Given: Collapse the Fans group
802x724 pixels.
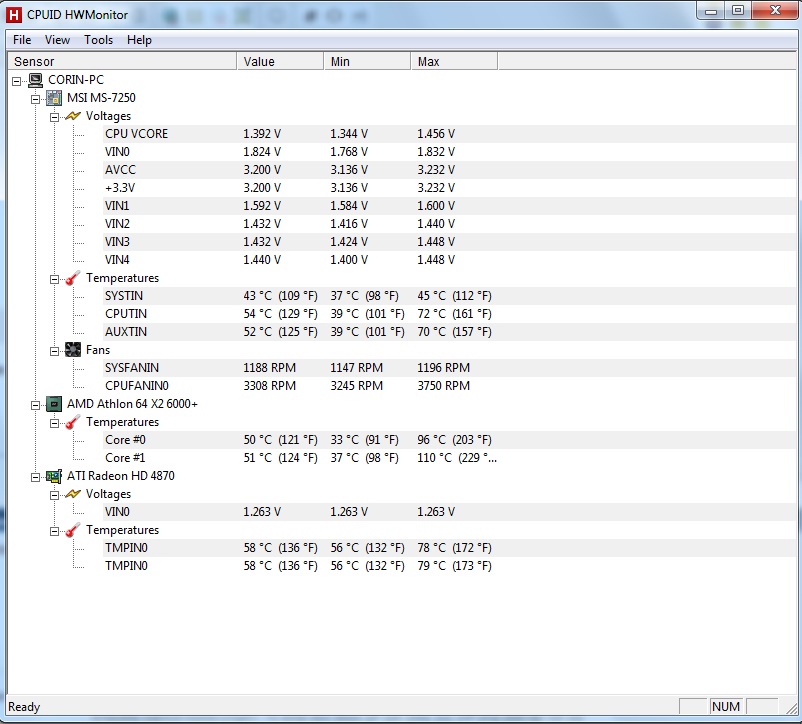Looking at the screenshot, I should point(54,351).
